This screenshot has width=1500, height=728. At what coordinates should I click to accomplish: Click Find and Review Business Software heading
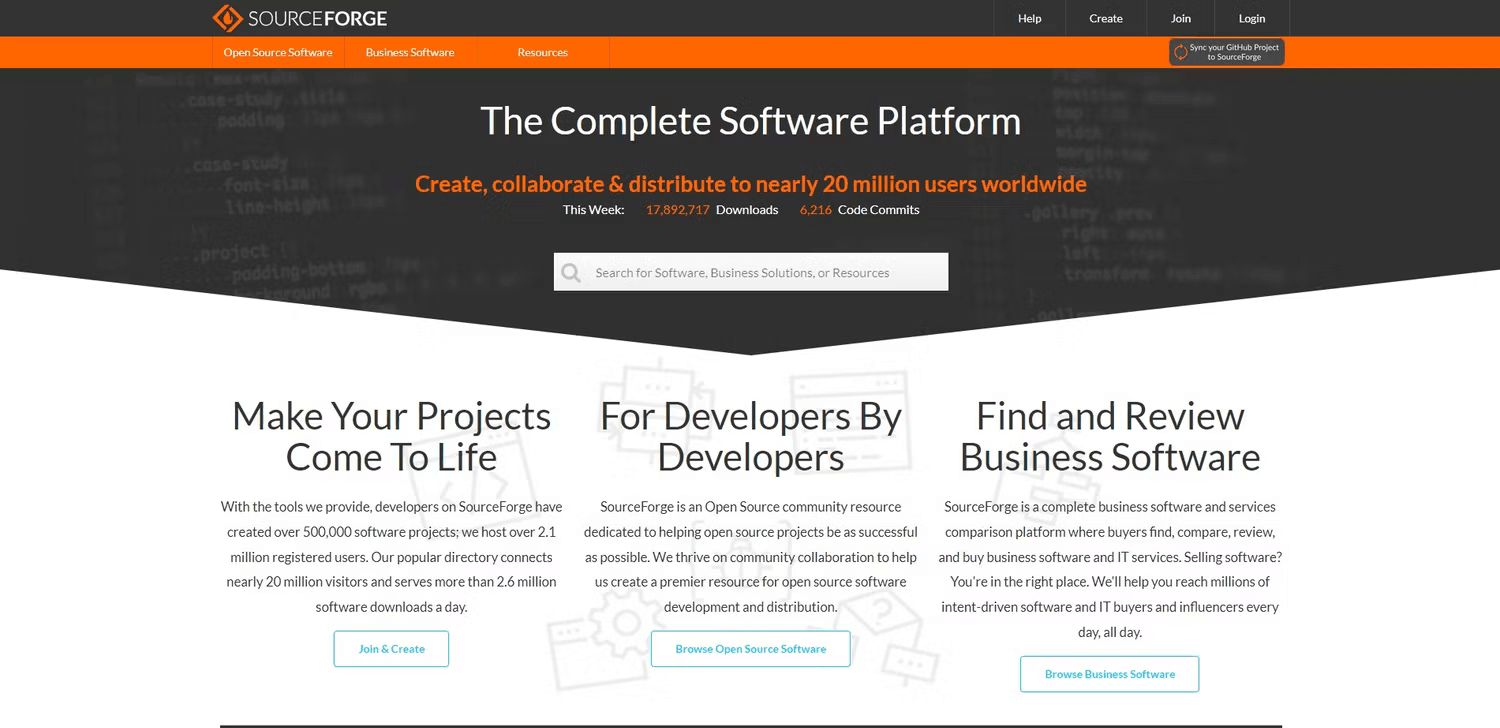(1110, 436)
